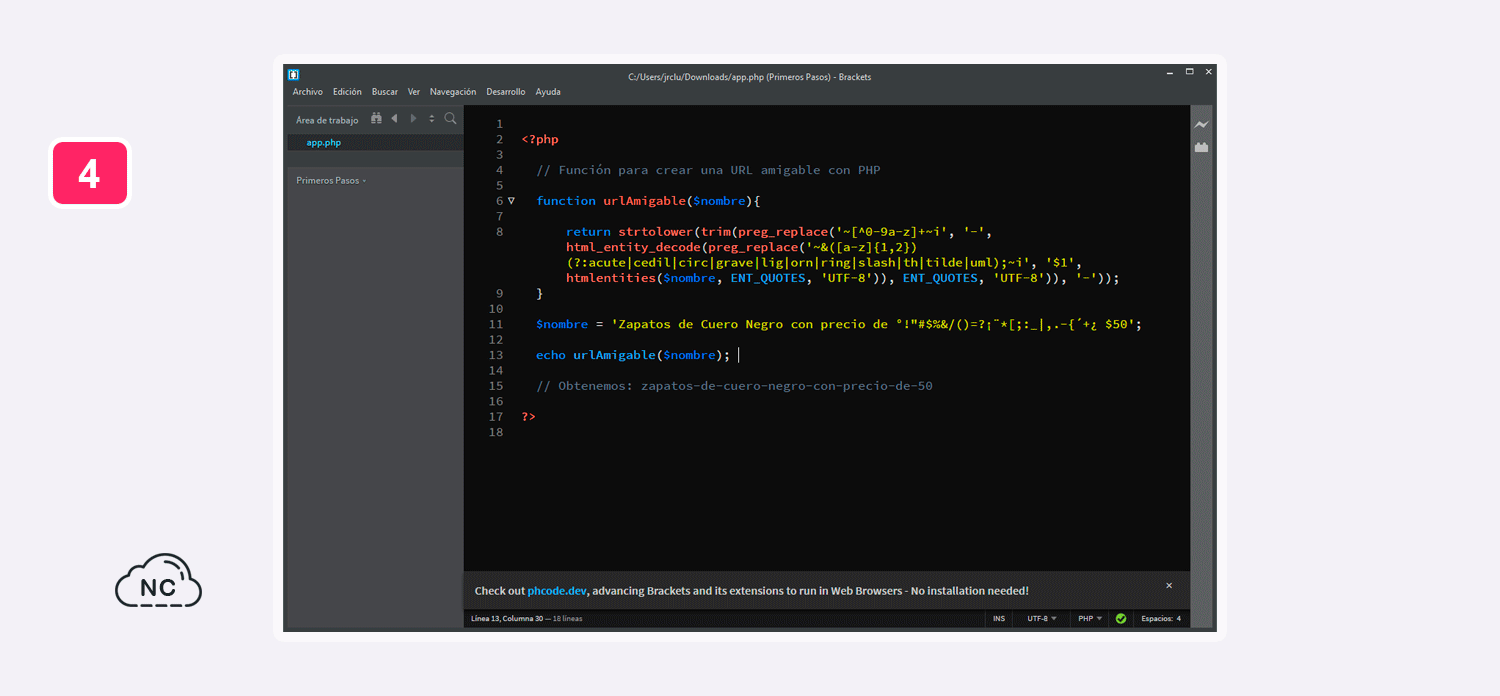Open the Buscar menu
The image size is (1500, 696).
[x=385, y=92]
